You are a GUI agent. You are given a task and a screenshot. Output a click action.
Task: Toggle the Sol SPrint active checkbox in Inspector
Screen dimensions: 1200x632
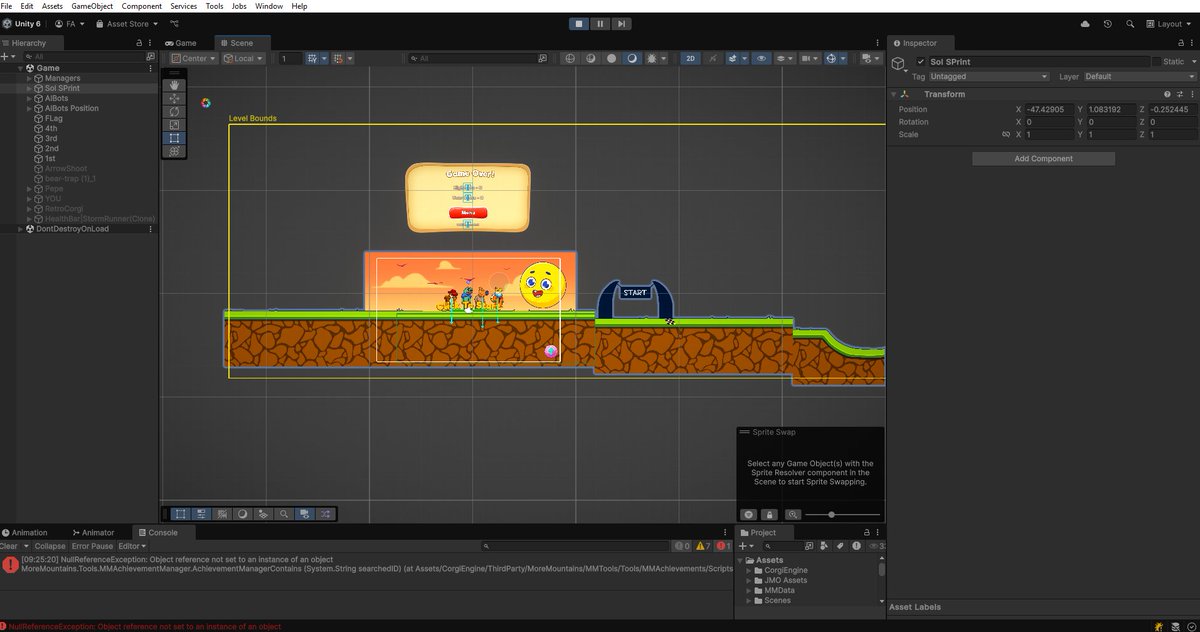pyautogui.click(x=921, y=62)
